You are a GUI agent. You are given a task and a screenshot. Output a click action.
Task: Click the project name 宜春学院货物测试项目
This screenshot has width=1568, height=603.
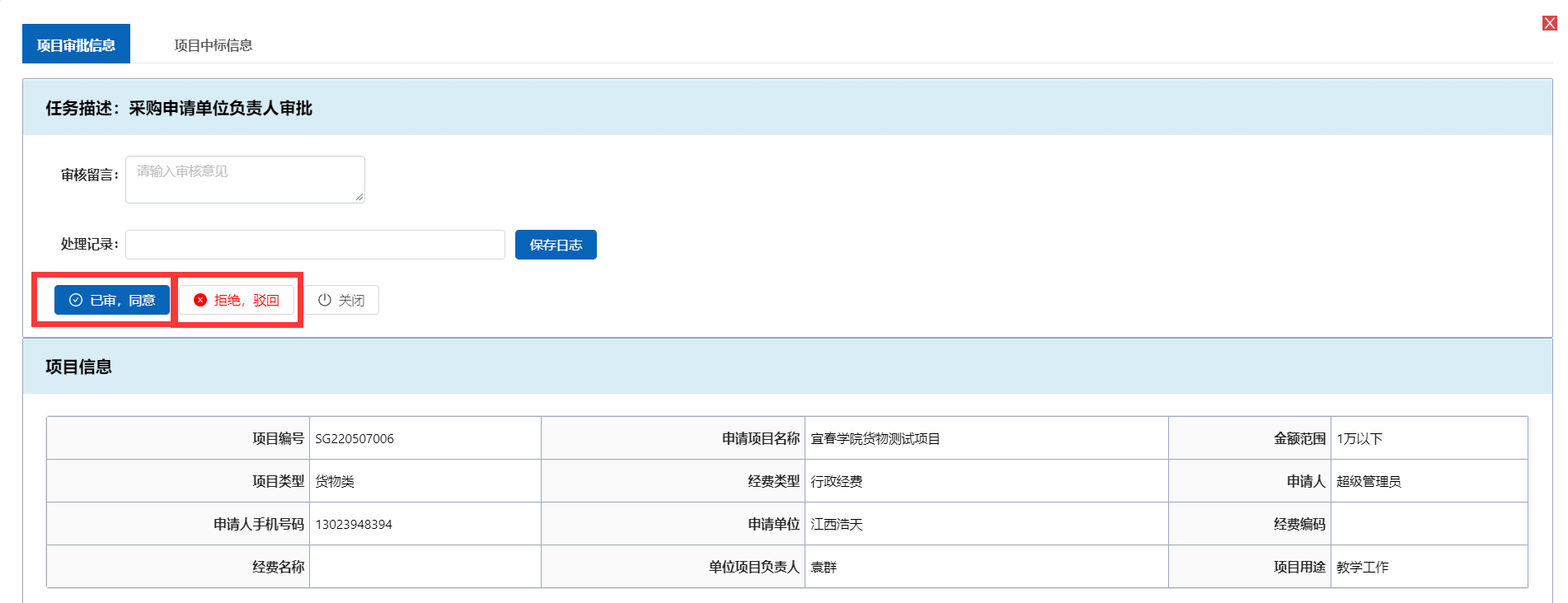[x=875, y=438]
